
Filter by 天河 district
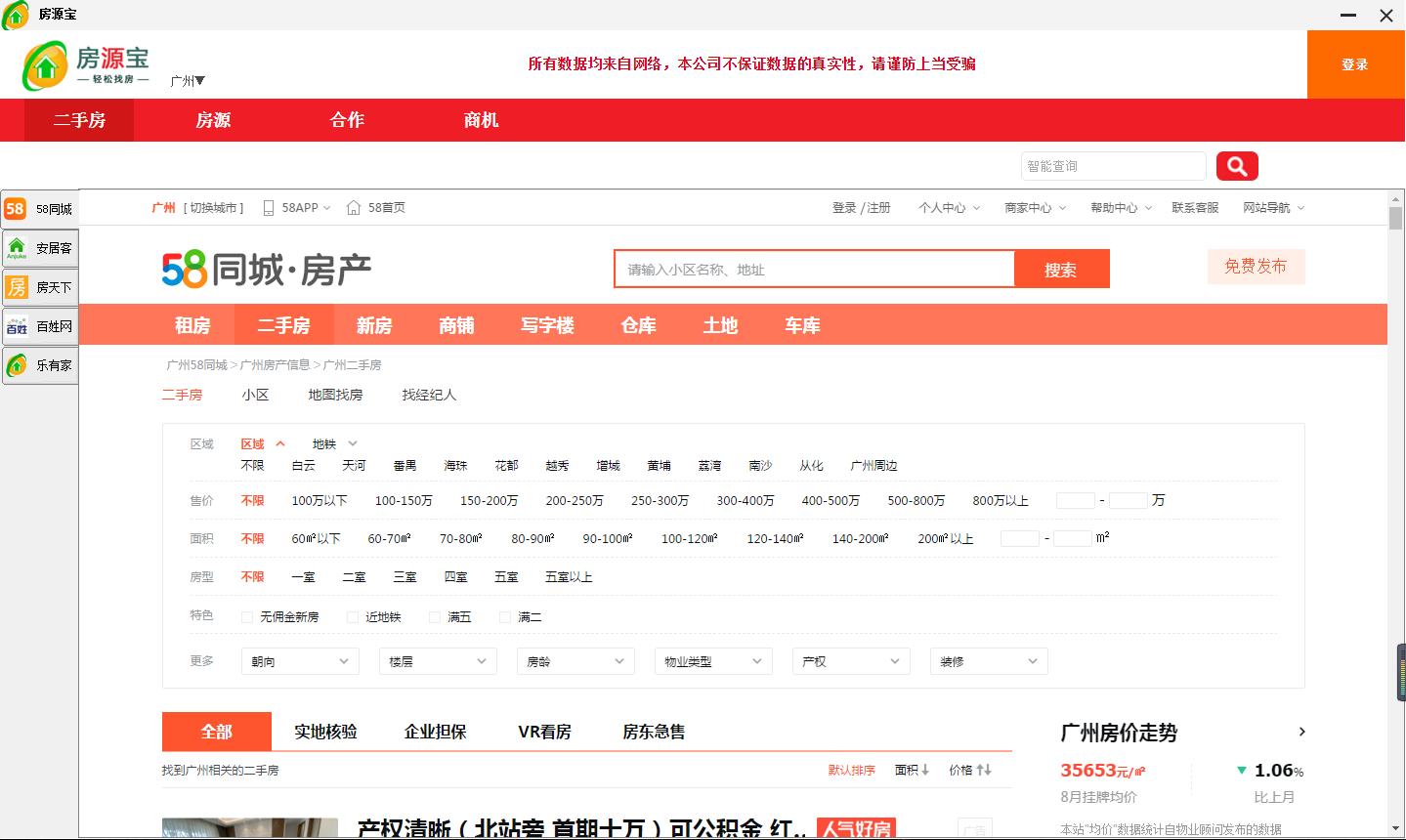354,466
